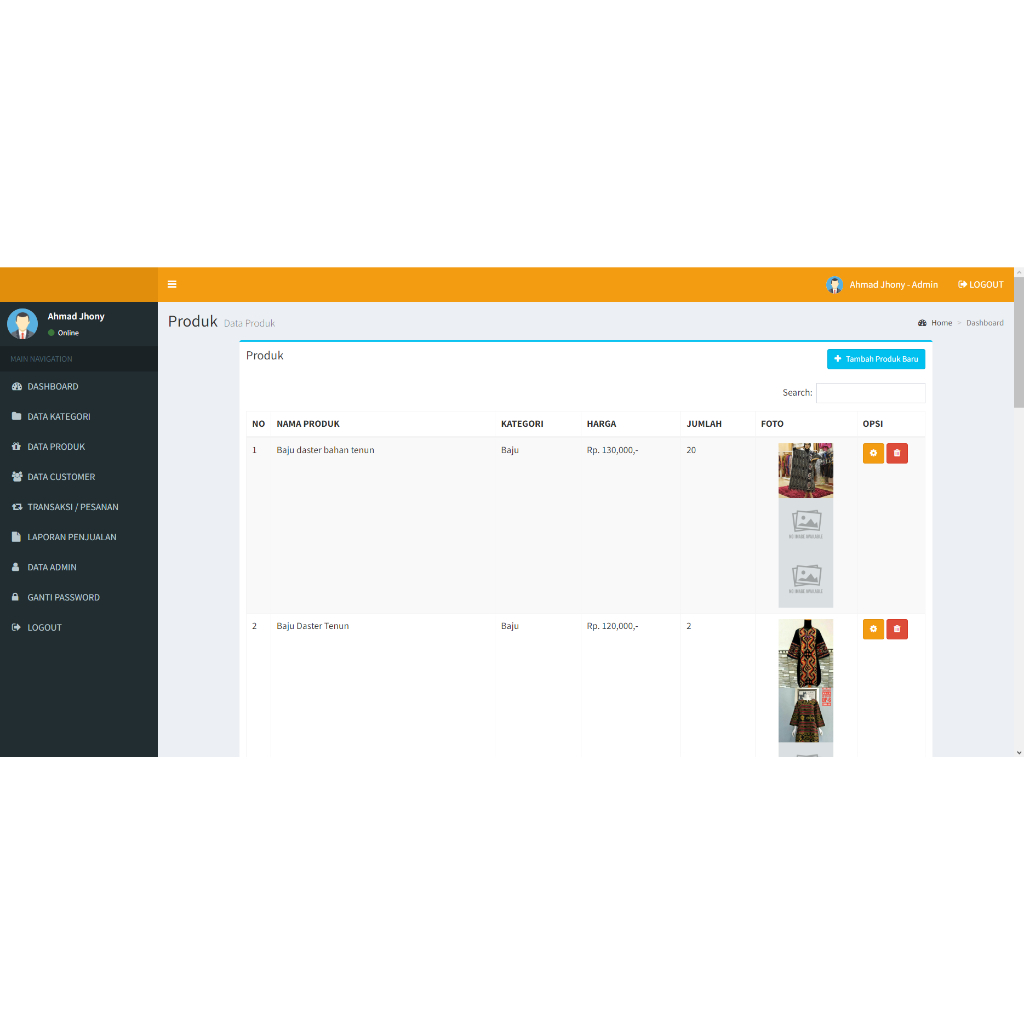Sort table by Nama Produk column header
Screen dimensions: 1024x1024
click(x=308, y=424)
